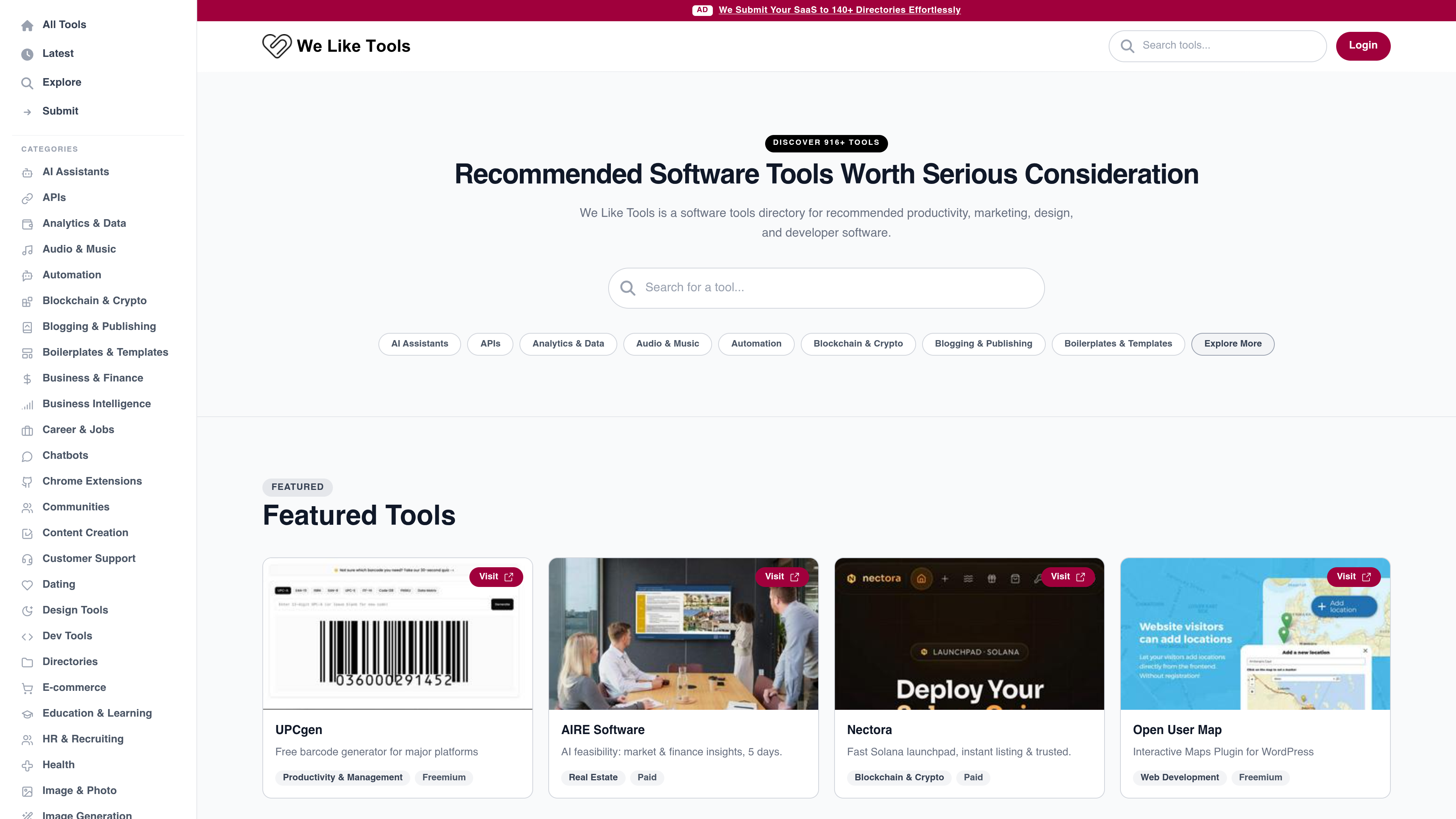Open the Open User Map thumbnail
This screenshot has height=819, width=1456.
click(1255, 634)
